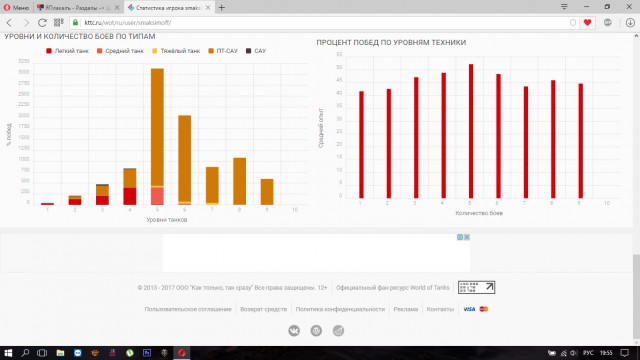Open the tab menu icon in title bar
Image resolution: width=640 pixels, height=360 pixels.
[564, 7]
